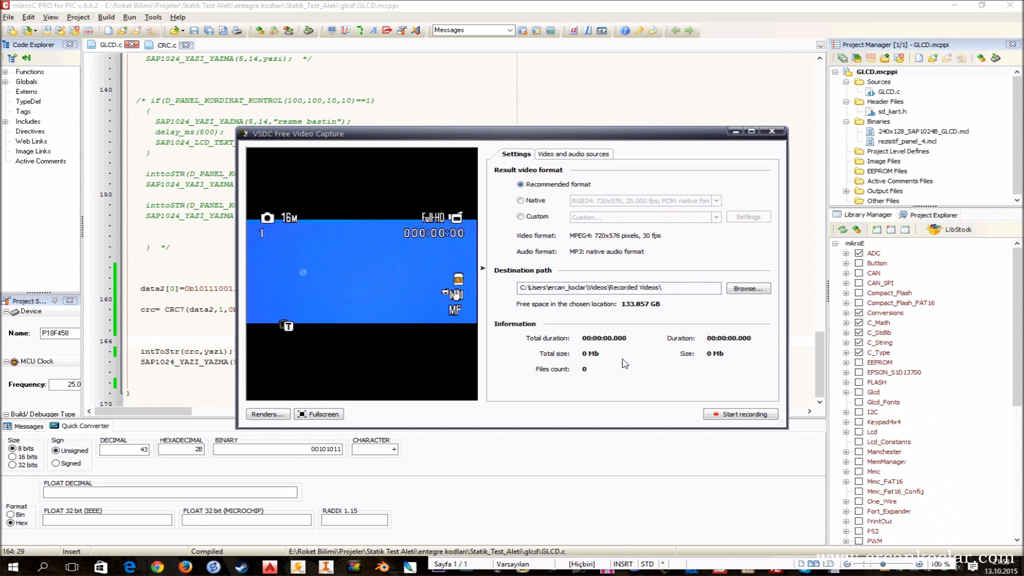Expand the Functions node in Code Explorer
Viewport: 1024px width, 576px height.
click(x=5, y=72)
